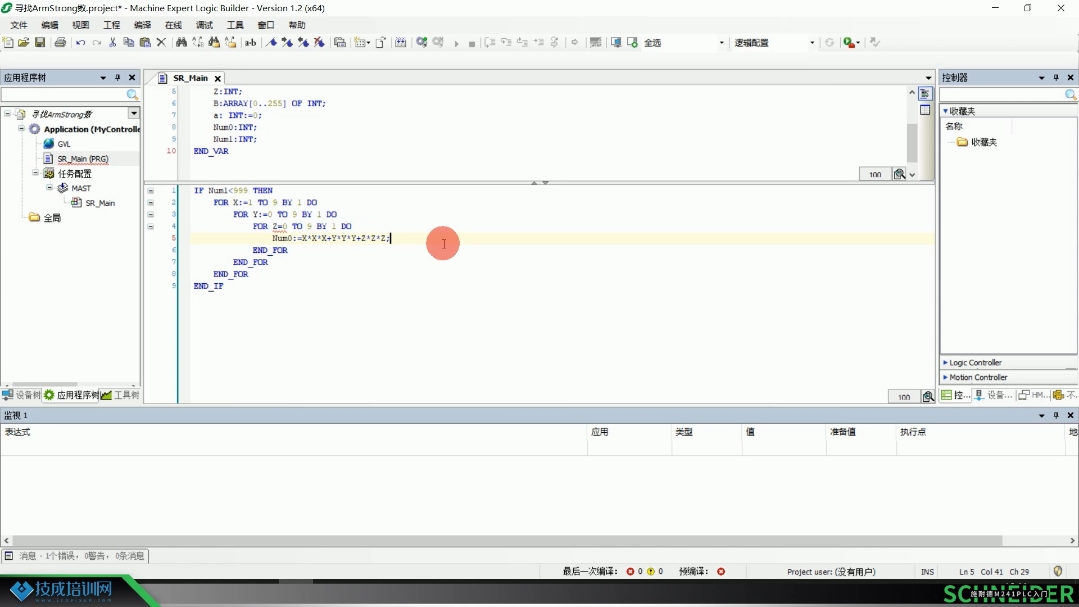
Task: Close the SR_Main editor tab
Action: pyautogui.click(x=217, y=78)
